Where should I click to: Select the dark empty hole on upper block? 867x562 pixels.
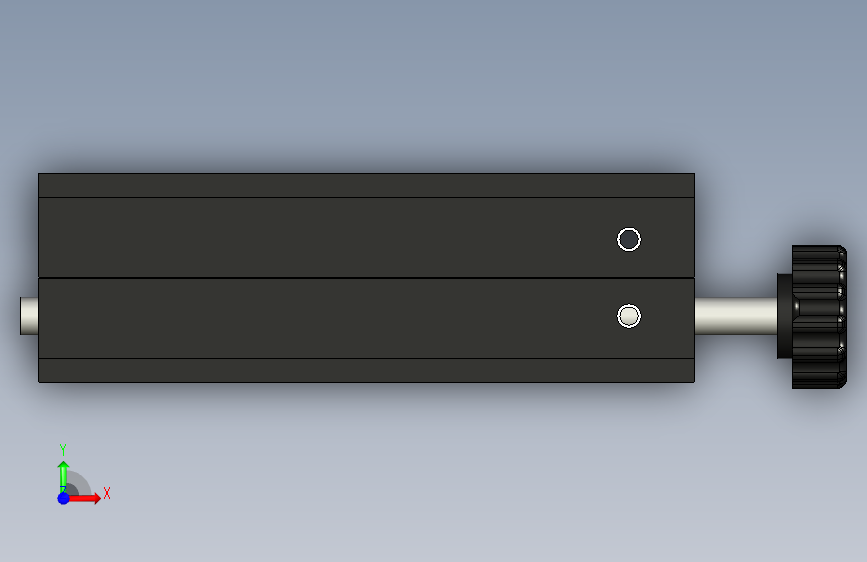[x=629, y=240]
